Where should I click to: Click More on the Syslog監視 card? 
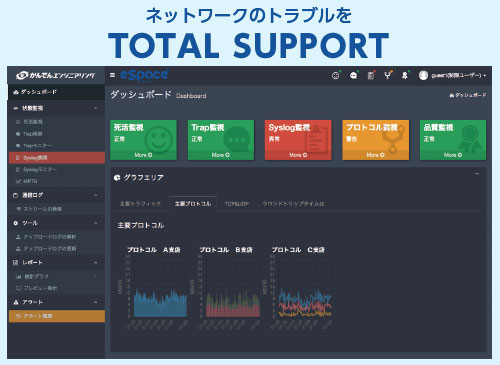point(298,155)
